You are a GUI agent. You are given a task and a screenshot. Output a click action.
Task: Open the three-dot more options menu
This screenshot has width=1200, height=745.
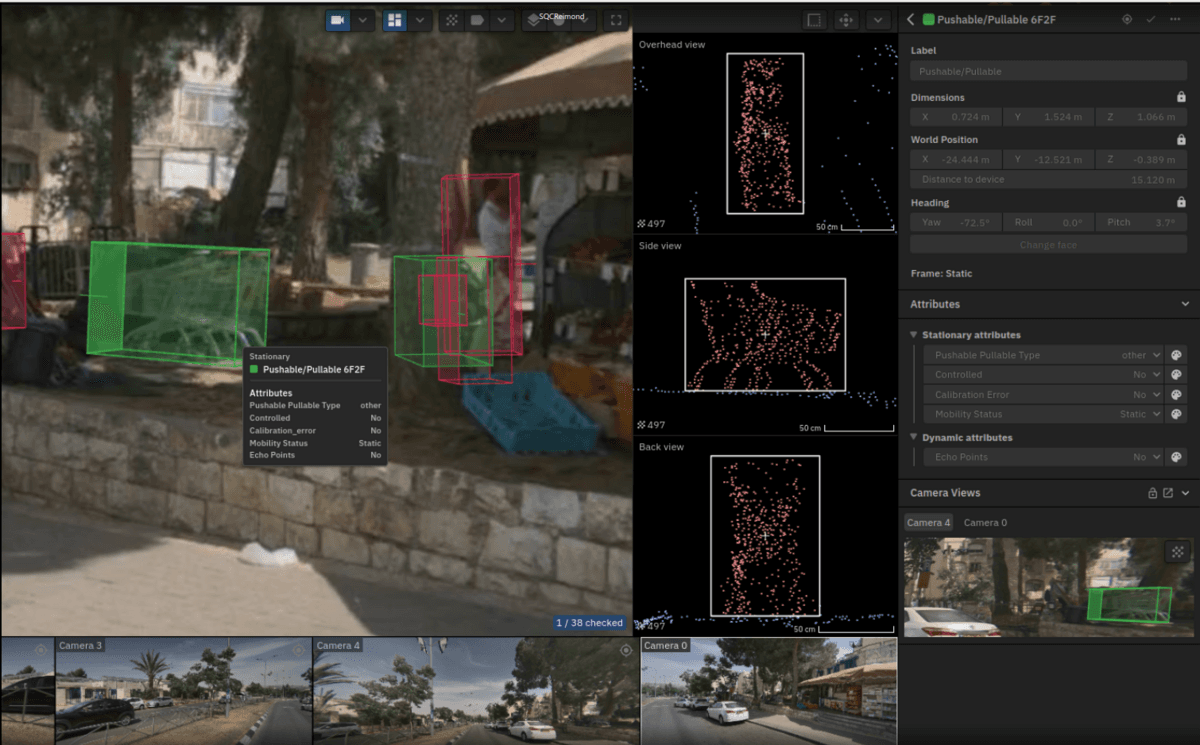pos(1175,19)
